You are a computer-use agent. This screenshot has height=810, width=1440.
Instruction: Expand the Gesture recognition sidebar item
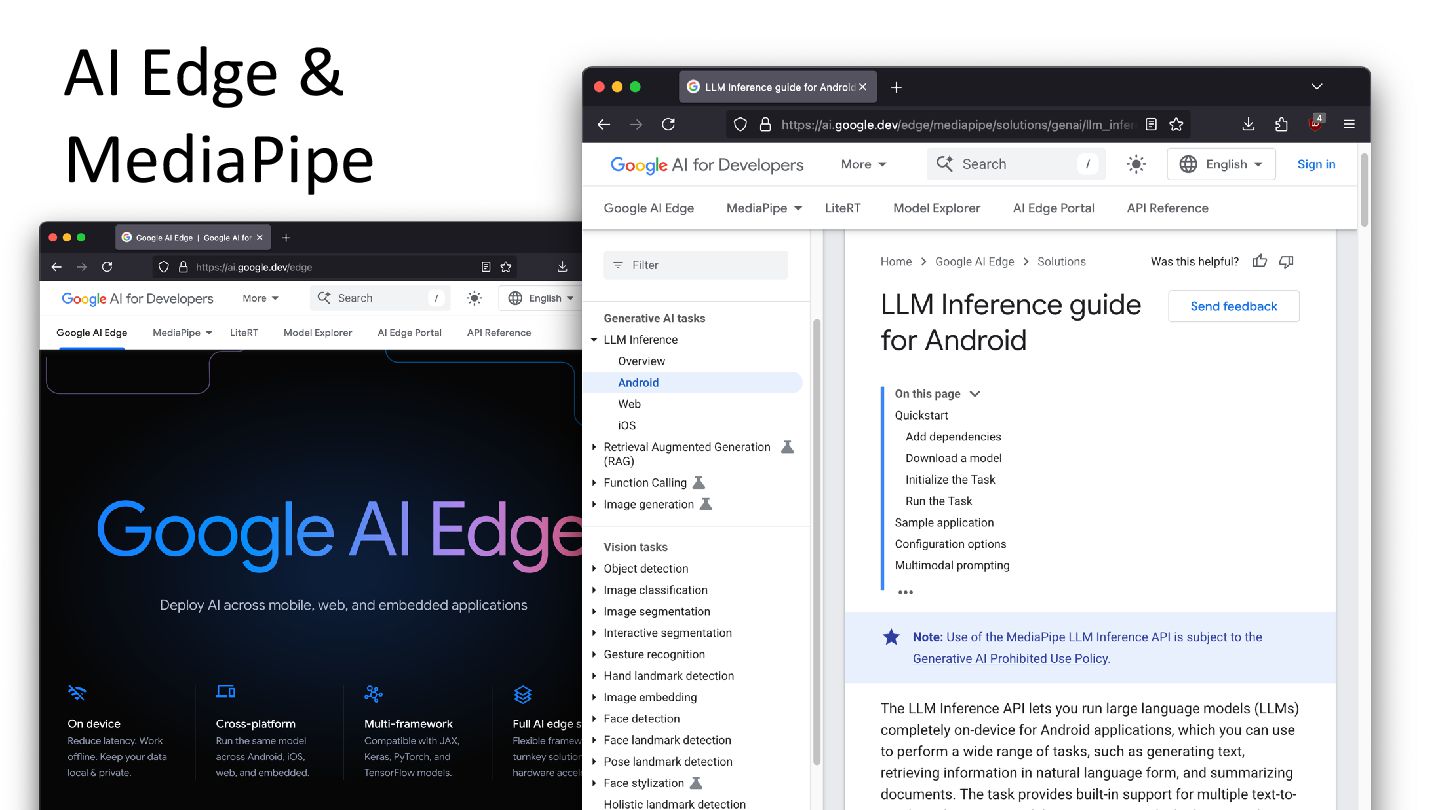click(x=594, y=655)
